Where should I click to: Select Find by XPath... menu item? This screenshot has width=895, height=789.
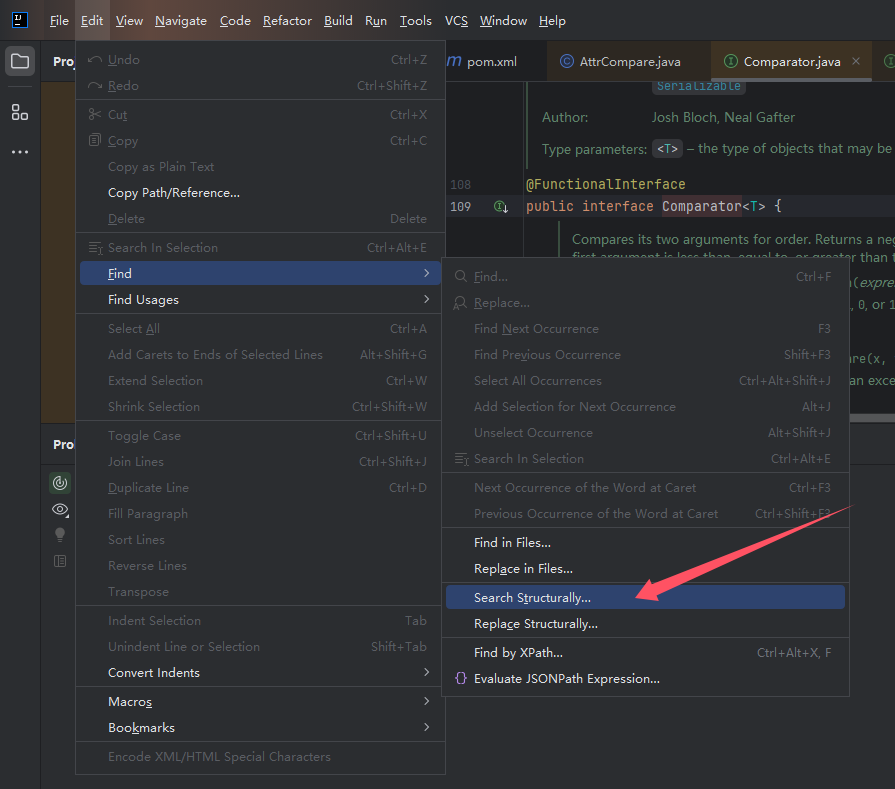645,652
